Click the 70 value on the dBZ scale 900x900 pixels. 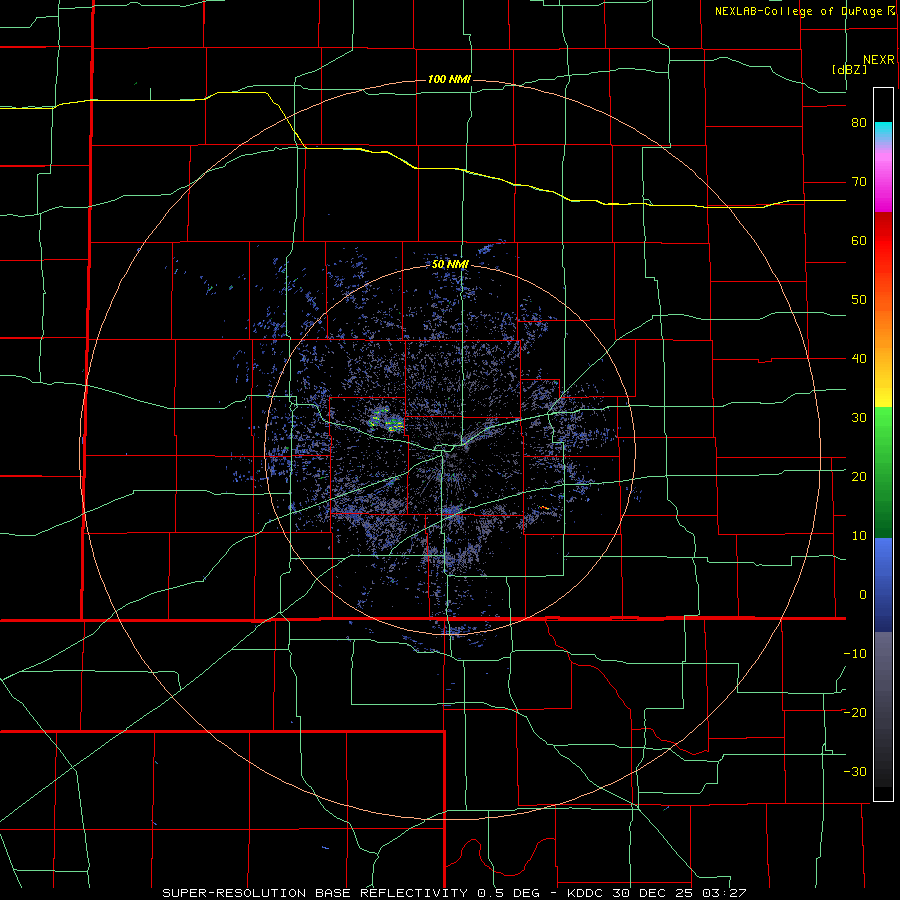click(x=859, y=182)
